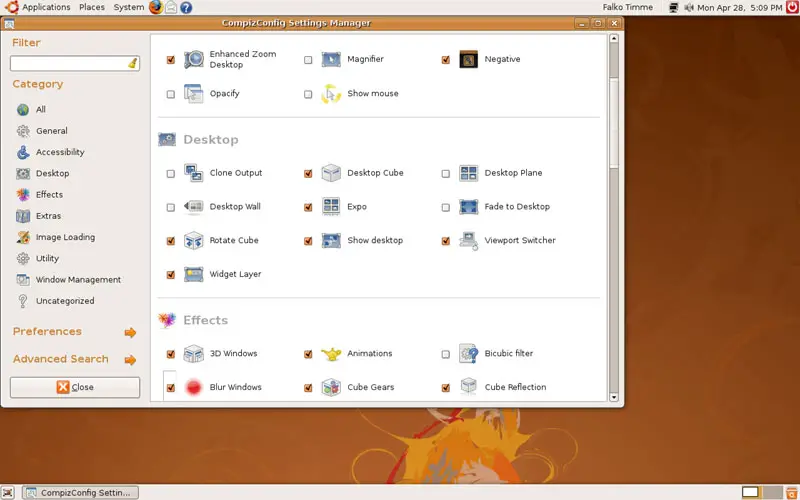The height and width of the screenshot is (500, 800).
Task: Click the CompizConfig taskbar window button
Action: (x=81, y=492)
